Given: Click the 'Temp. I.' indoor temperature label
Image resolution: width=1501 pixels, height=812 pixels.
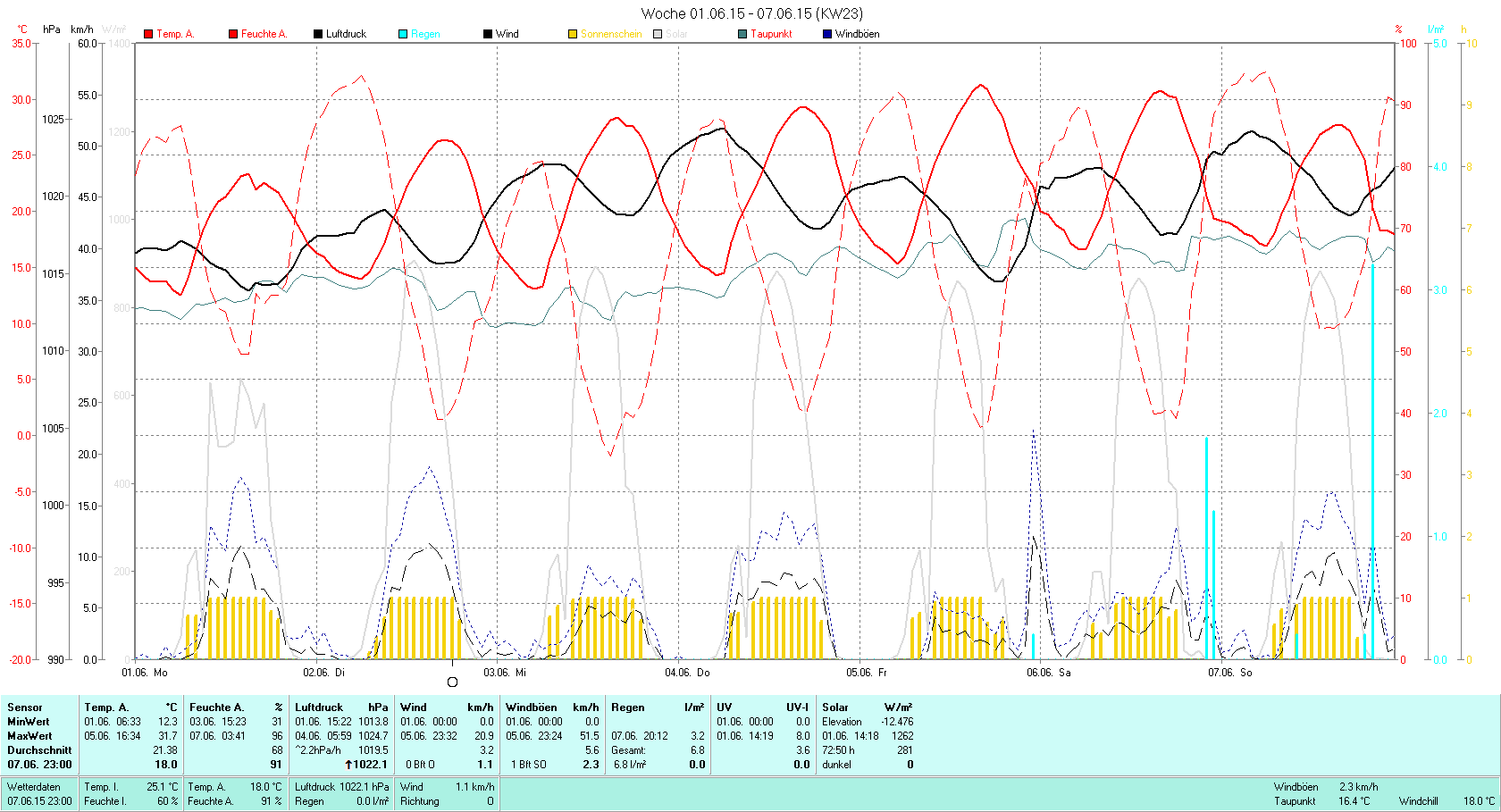Looking at the screenshot, I should coord(102,787).
